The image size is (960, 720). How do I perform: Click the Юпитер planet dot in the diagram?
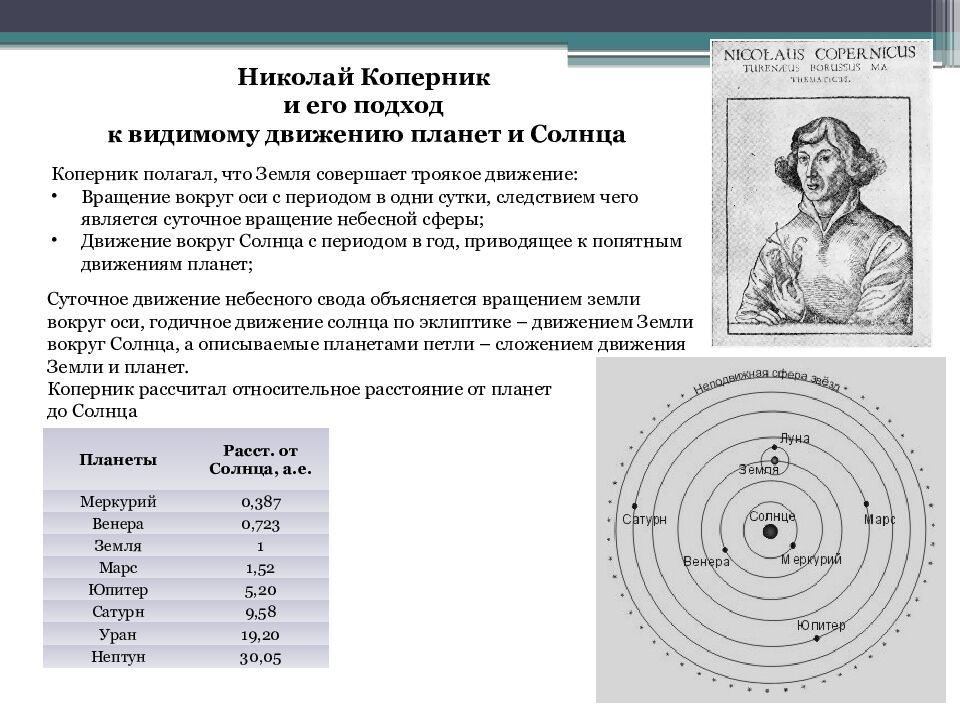click(x=818, y=640)
